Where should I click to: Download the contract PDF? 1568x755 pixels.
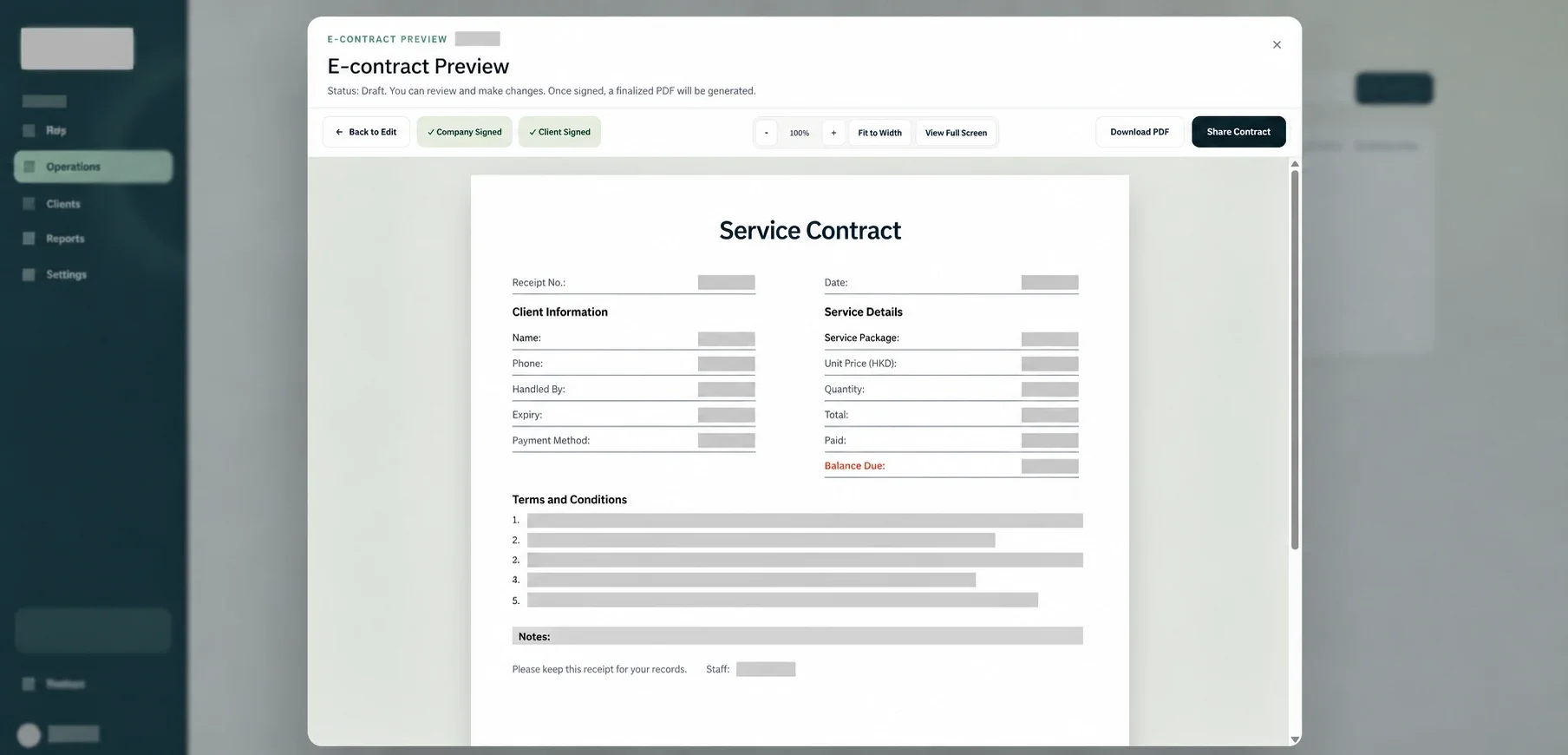tap(1140, 132)
